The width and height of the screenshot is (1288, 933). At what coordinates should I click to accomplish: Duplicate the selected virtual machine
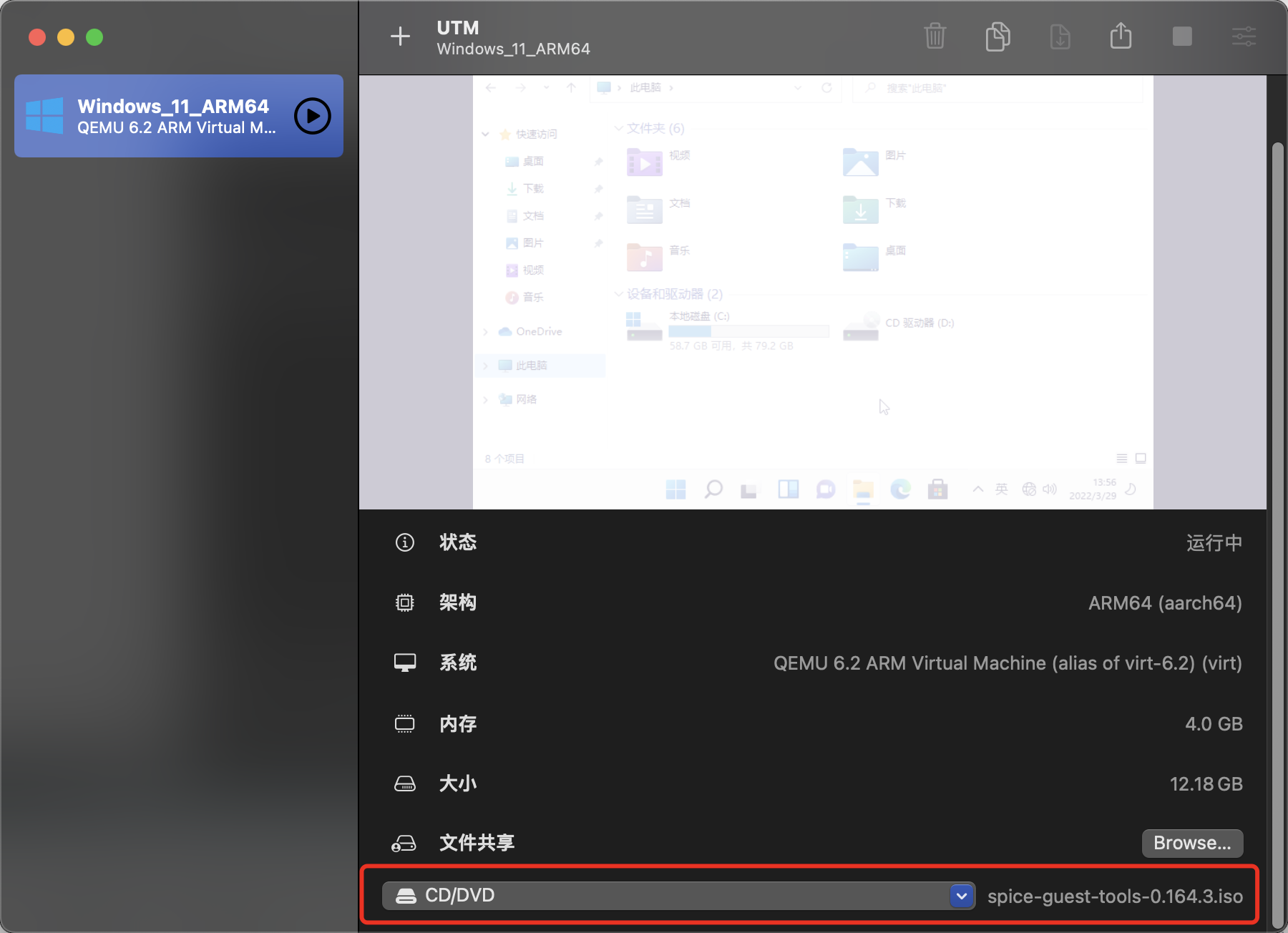(997, 36)
